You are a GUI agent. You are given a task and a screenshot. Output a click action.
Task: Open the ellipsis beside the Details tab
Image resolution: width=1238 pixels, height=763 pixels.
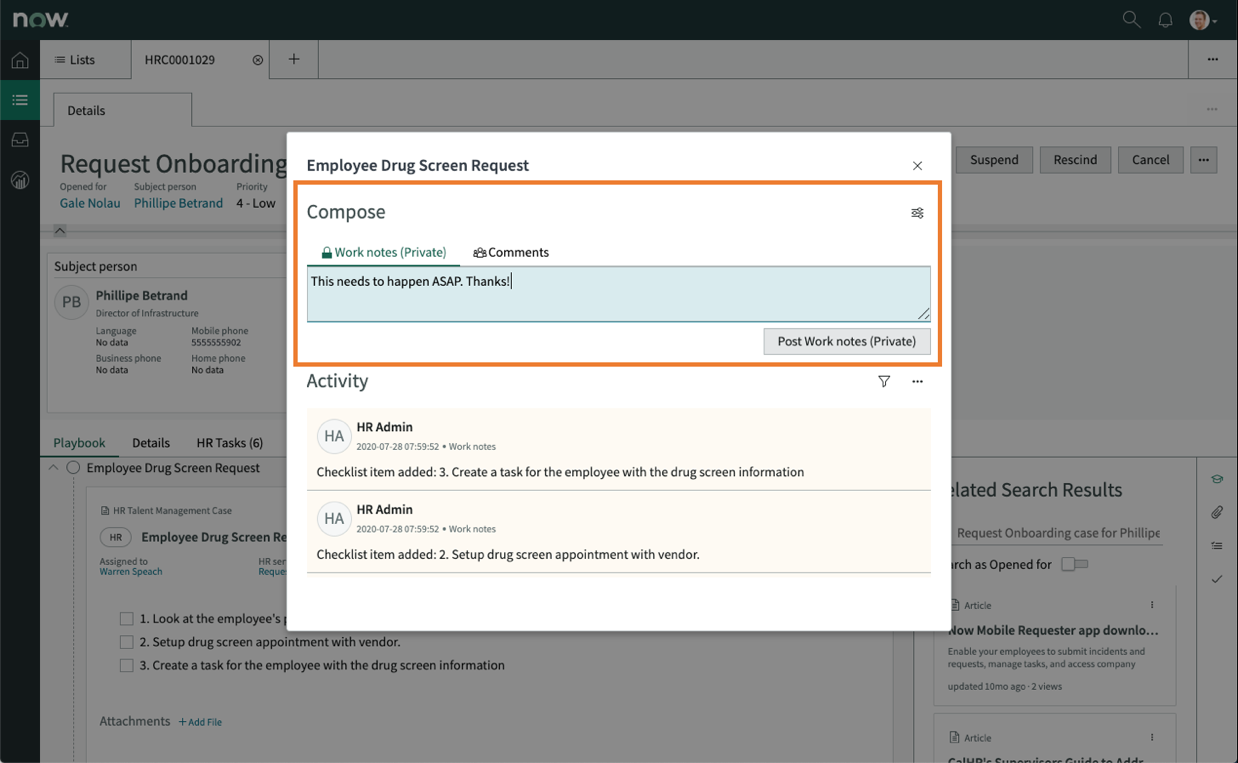1212,109
